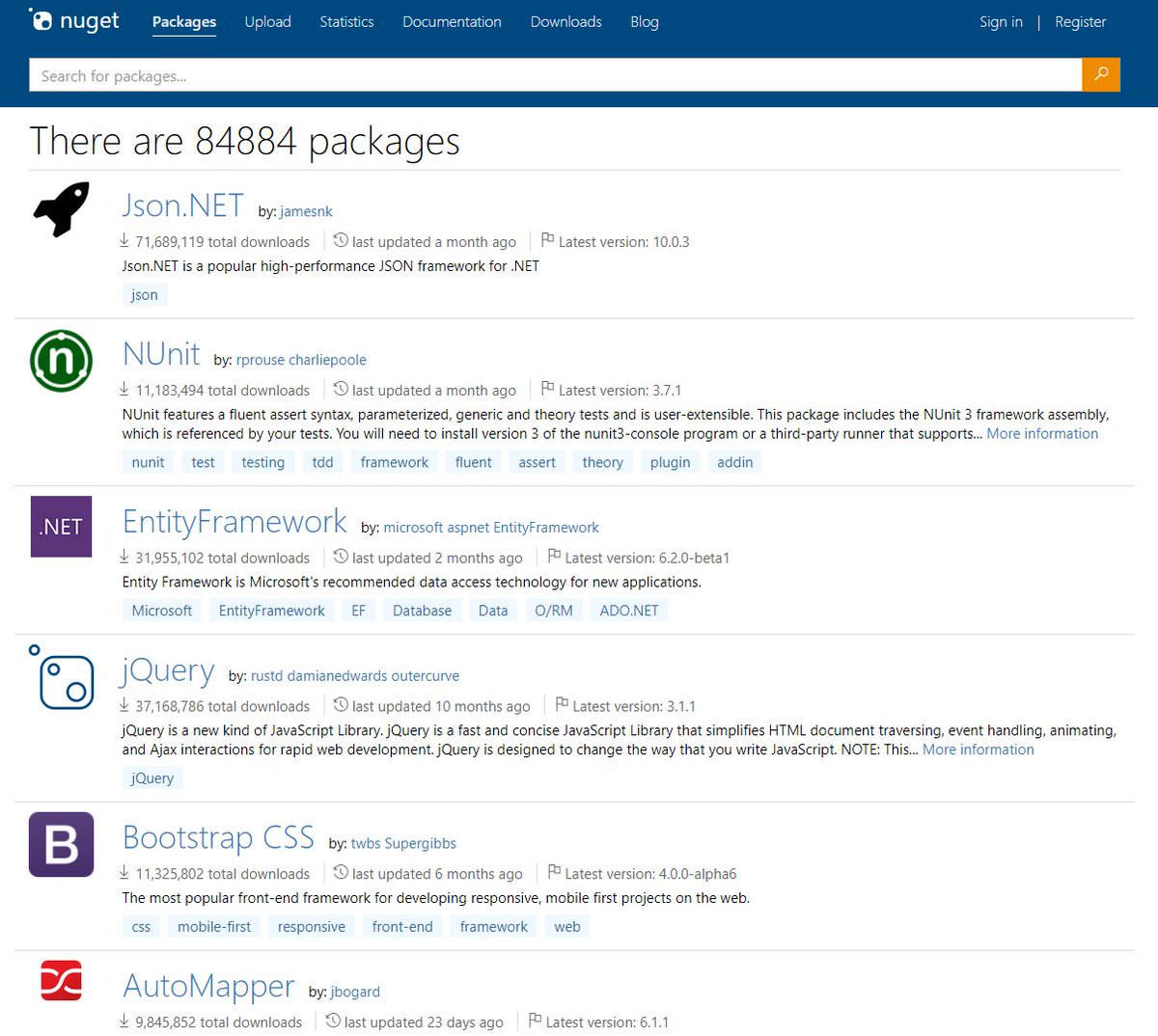The width and height of the screenshot is (1158, 1036).
Task: Open the Bootstrap CSS B logo icon
Action: click(61, 844)
